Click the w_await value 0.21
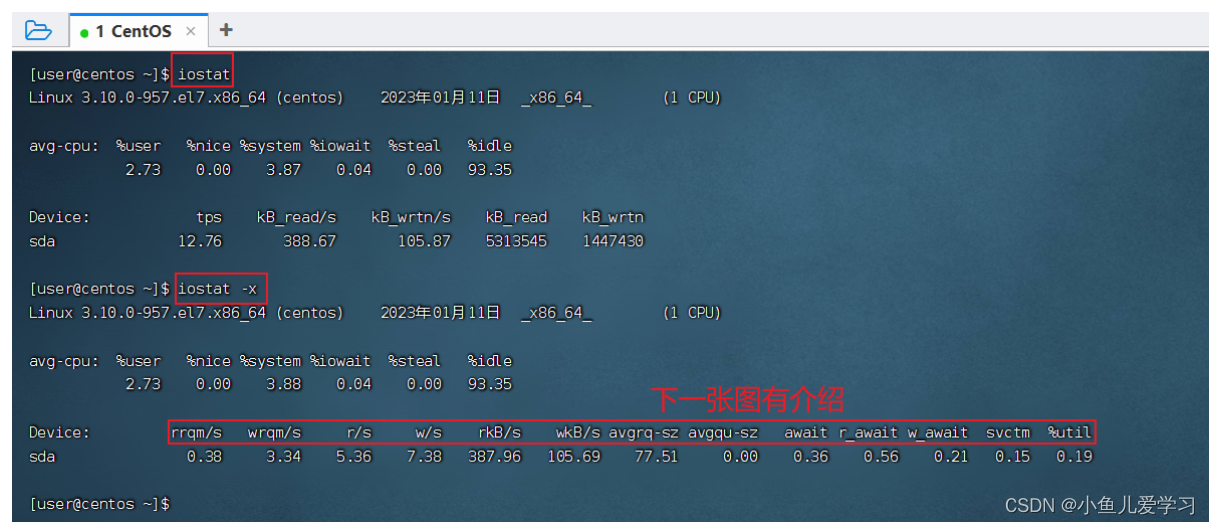Viewport: 1210px width, 525px height. pos(951,457)
